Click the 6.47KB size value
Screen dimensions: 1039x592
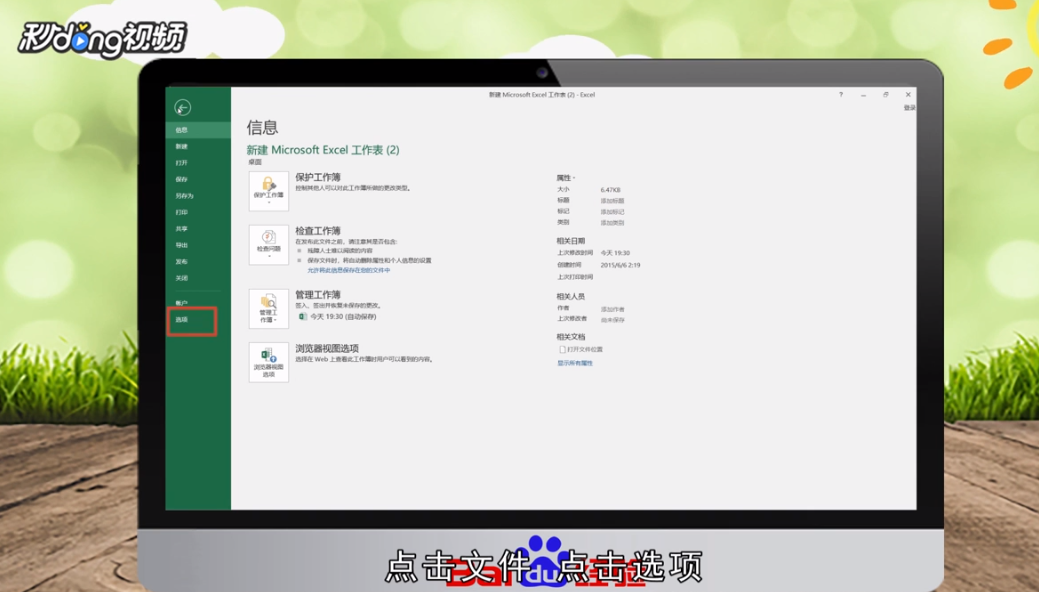tap(610, 190)
